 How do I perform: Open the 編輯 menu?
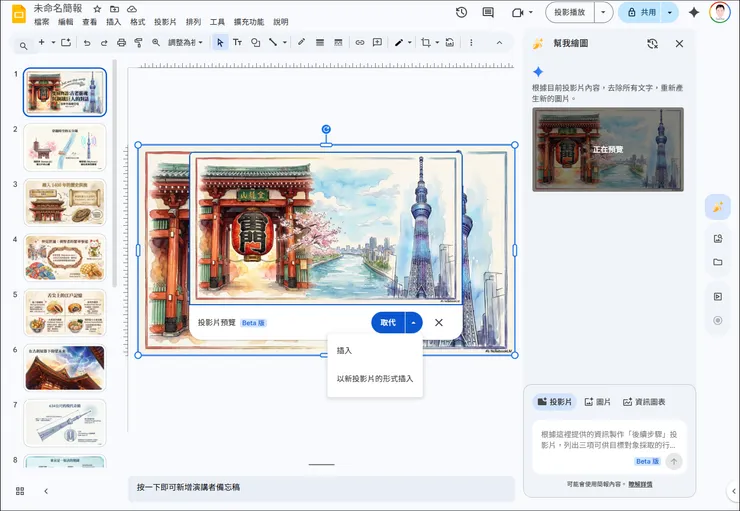(66, 22)
